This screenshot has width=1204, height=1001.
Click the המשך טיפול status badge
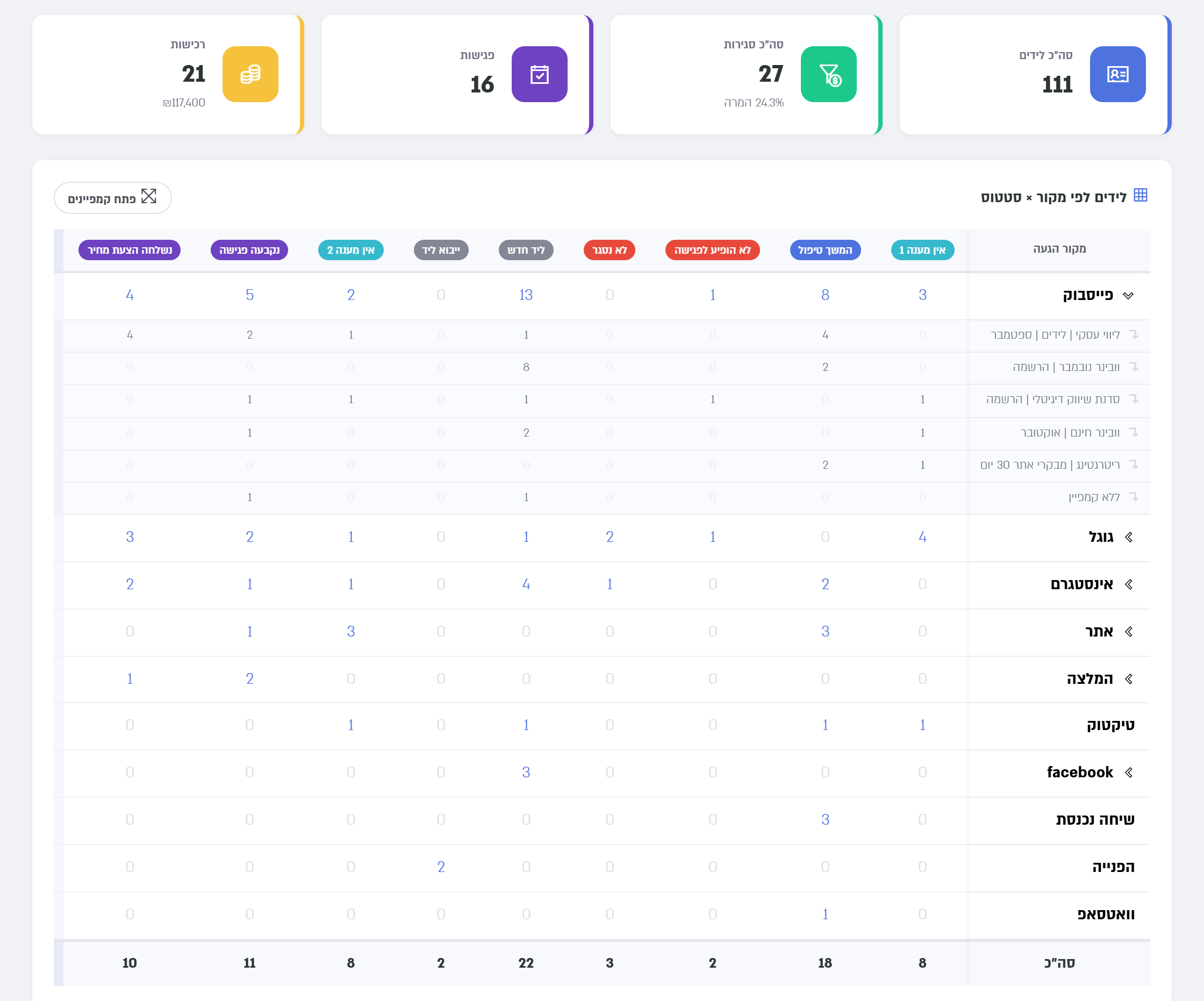pos(825,250)
